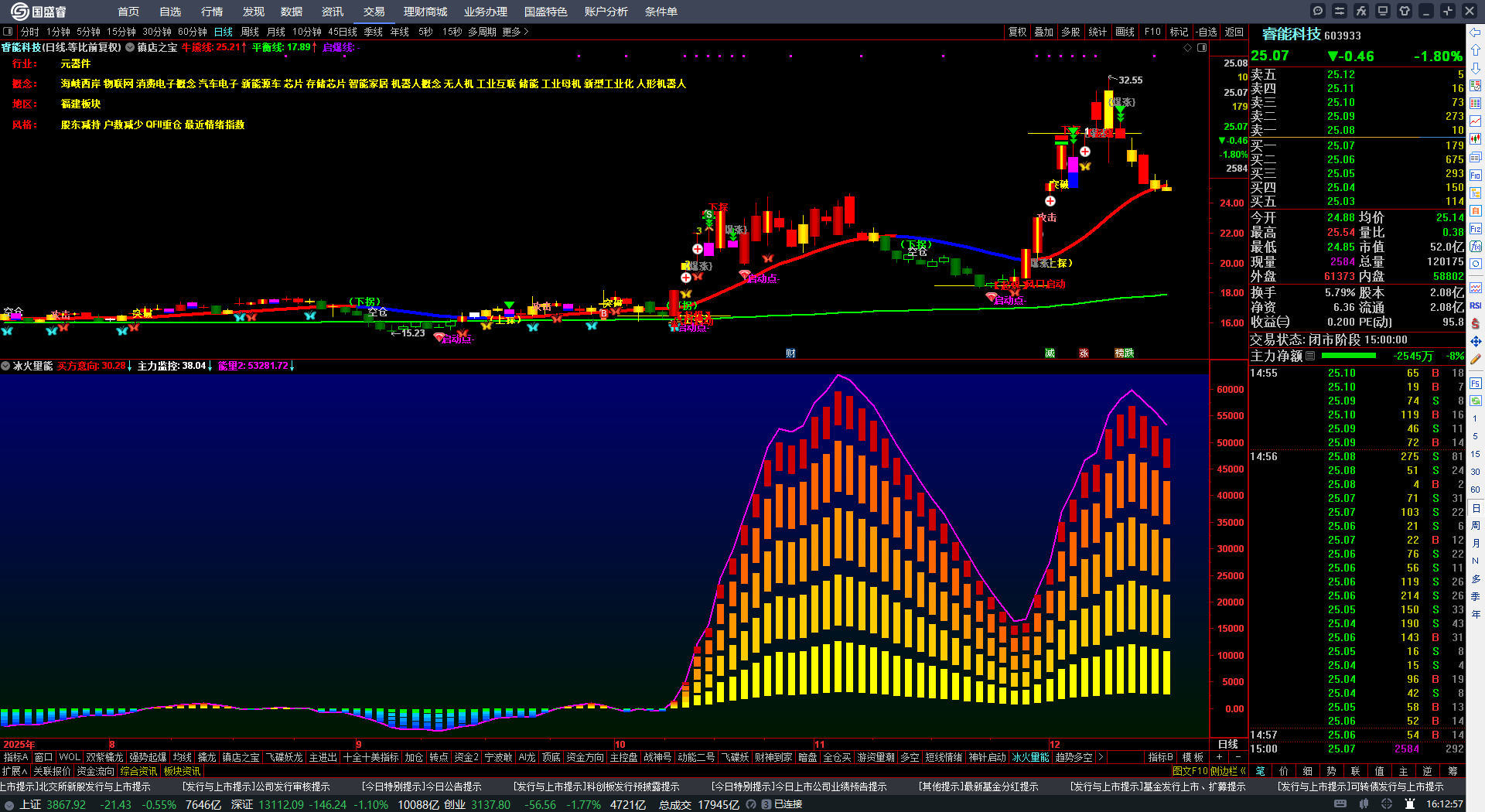Toggle 多股 multi-stock view
The width and height of the screenshot is (1485, 812).
(x=1070, y=32)
